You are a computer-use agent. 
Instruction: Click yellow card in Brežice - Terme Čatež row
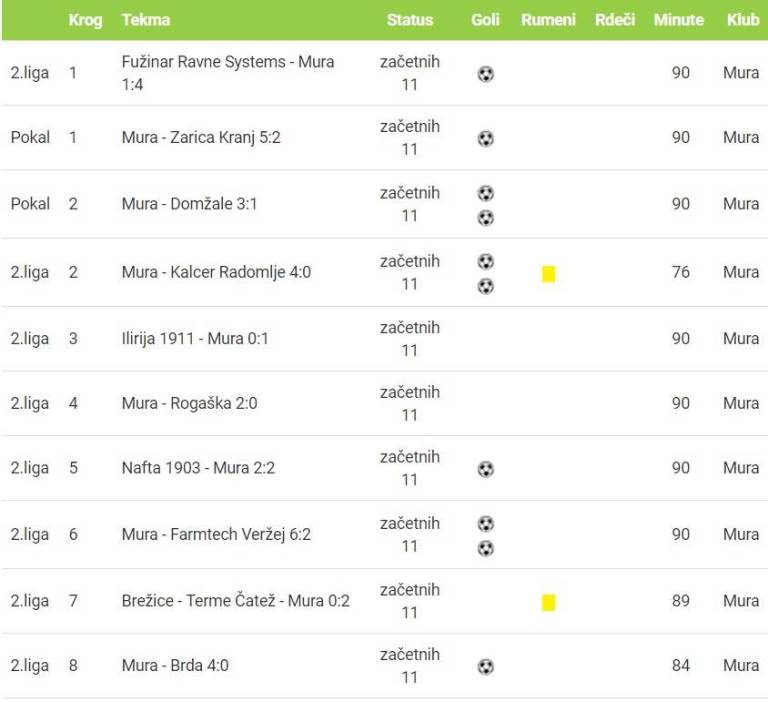coord(548,602)
